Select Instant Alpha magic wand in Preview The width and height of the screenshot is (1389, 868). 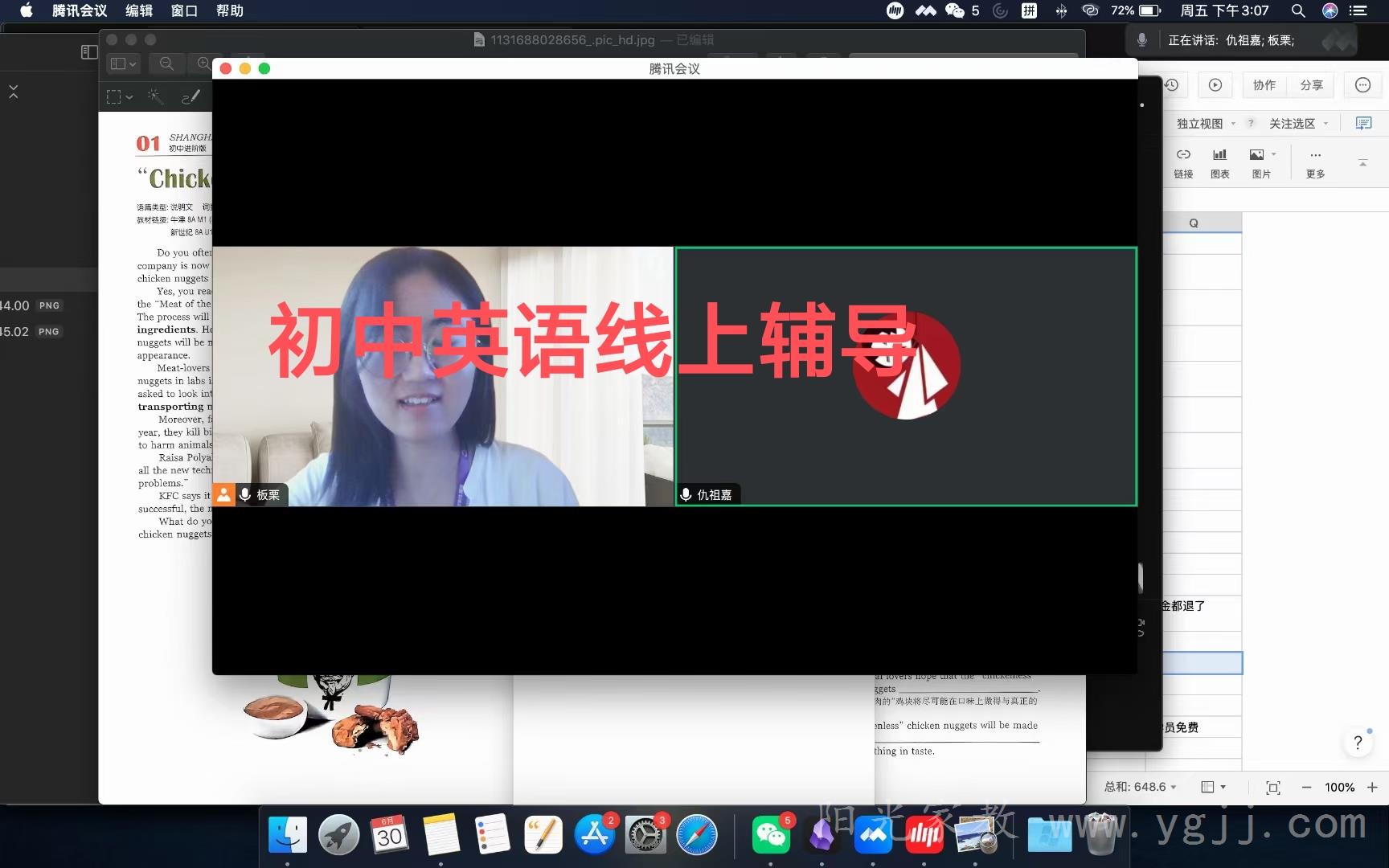[155, 97]
